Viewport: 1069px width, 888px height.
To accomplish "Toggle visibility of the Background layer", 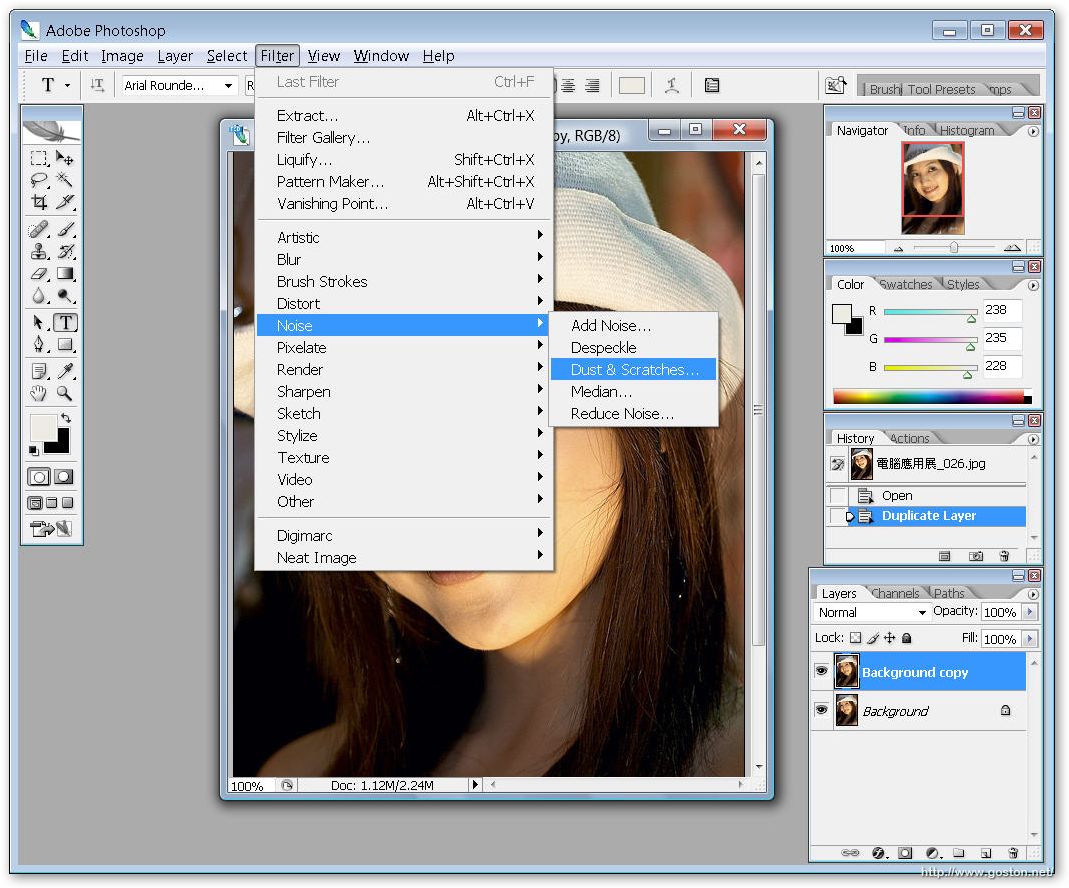I will click(822, 710).
